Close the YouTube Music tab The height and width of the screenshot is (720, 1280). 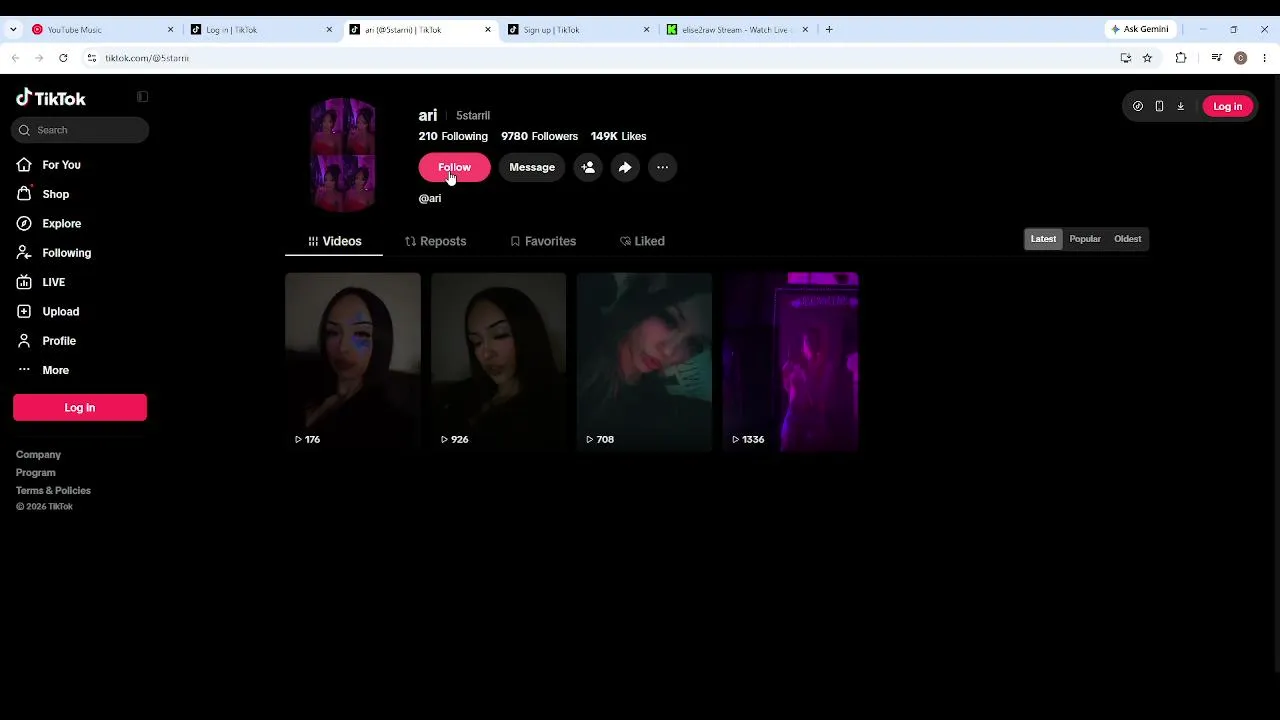tap(170, 30)
